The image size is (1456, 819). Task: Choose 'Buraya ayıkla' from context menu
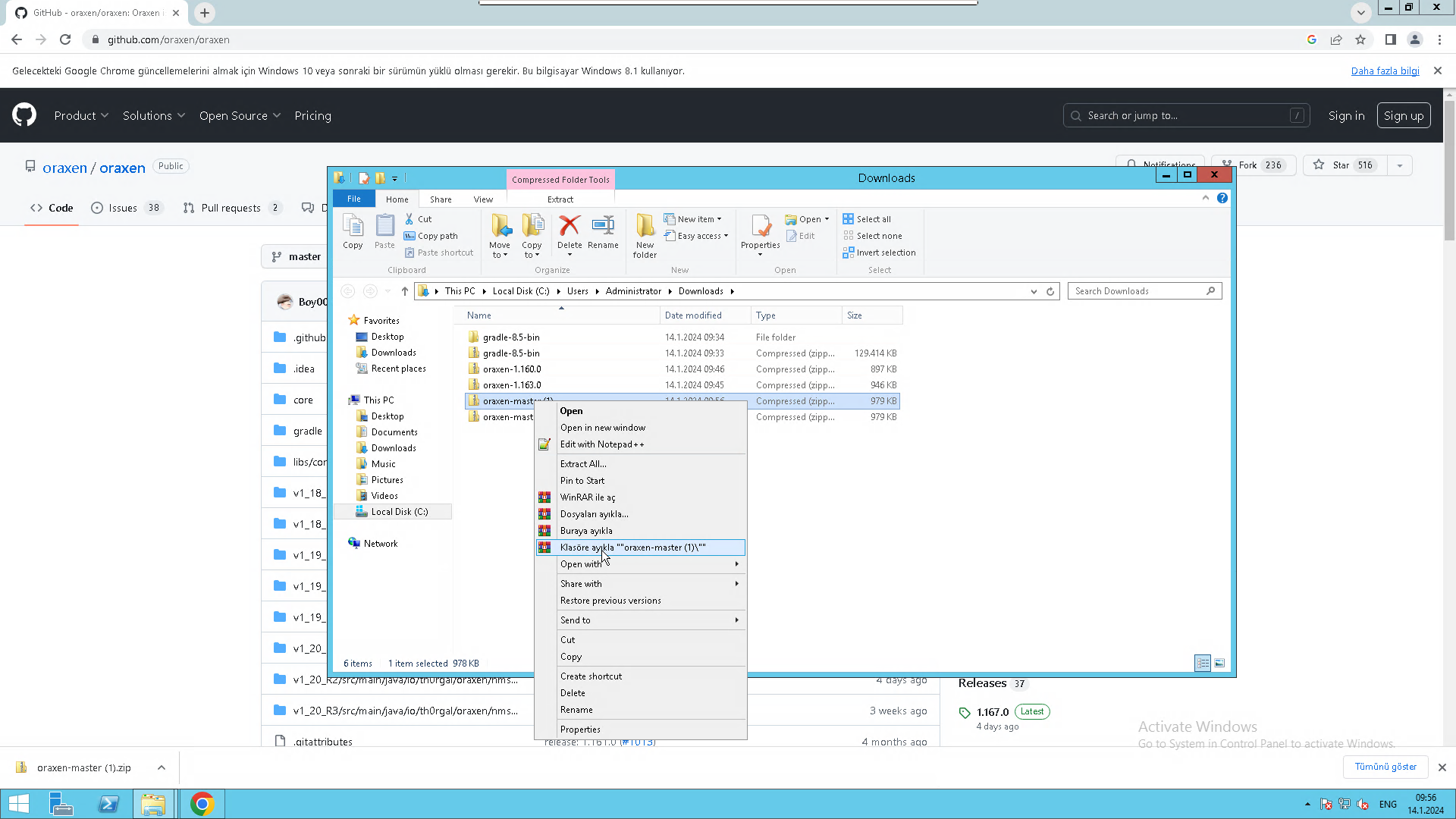pyautogui.click(x=641, y=531)
